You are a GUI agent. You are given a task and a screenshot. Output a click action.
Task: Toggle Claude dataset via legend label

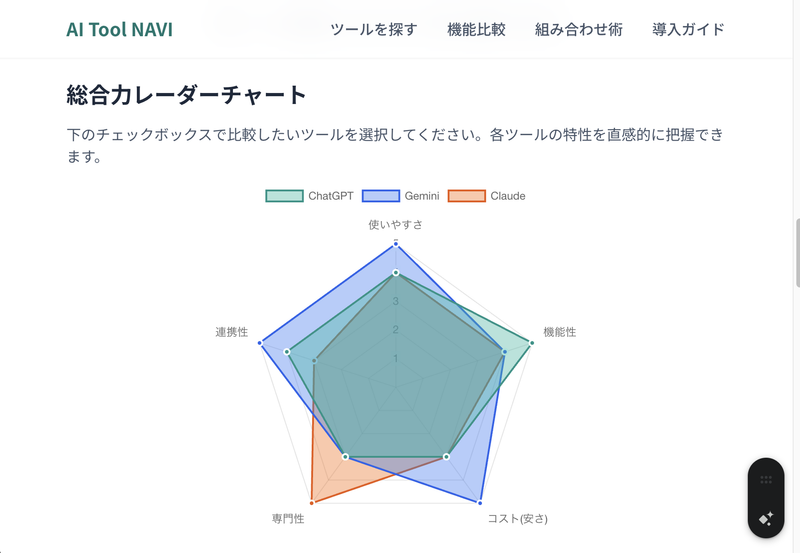click(508, 196)
